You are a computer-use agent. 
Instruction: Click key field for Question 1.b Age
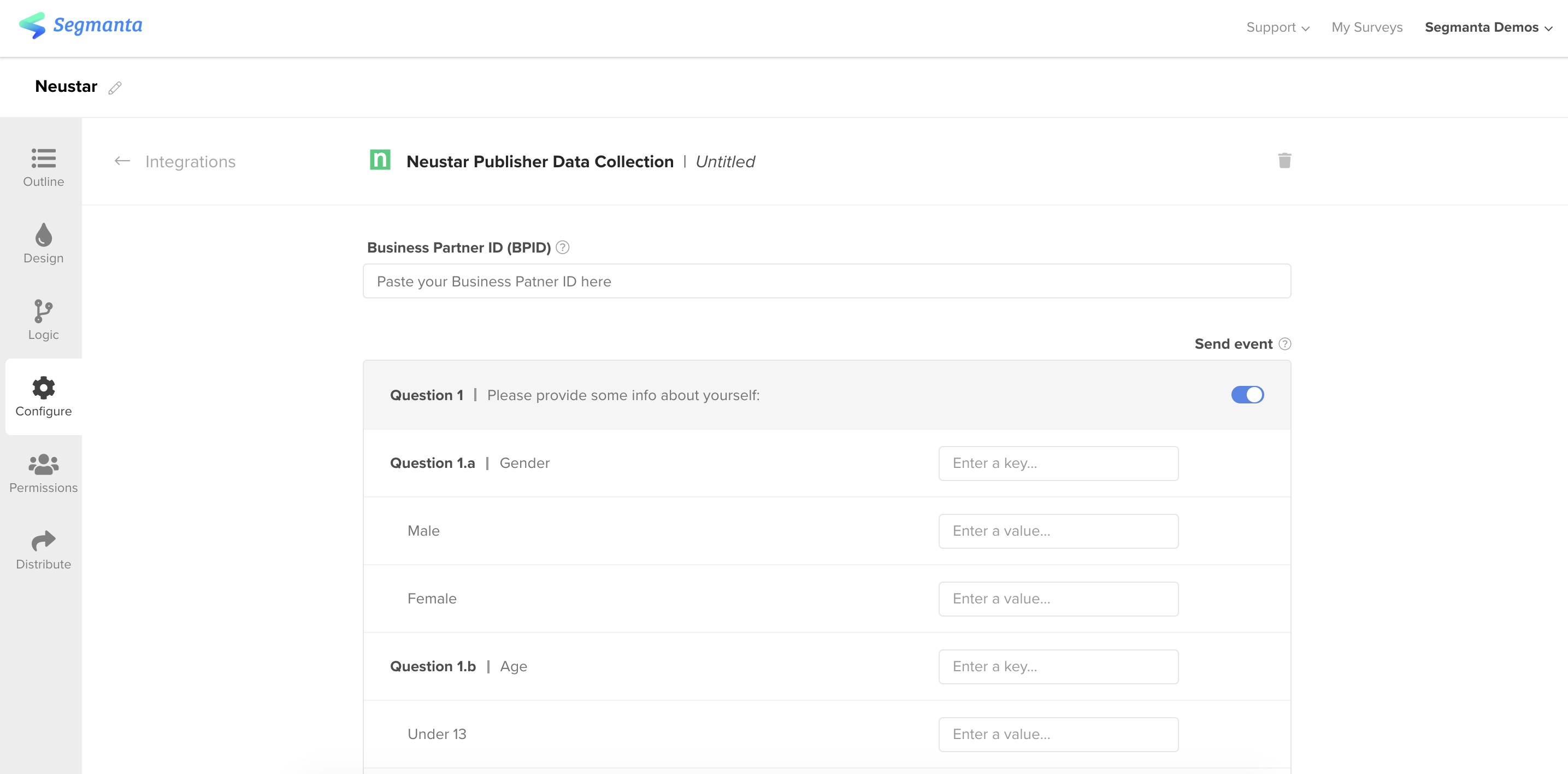pyautogui.click(x=1058, y=667)
